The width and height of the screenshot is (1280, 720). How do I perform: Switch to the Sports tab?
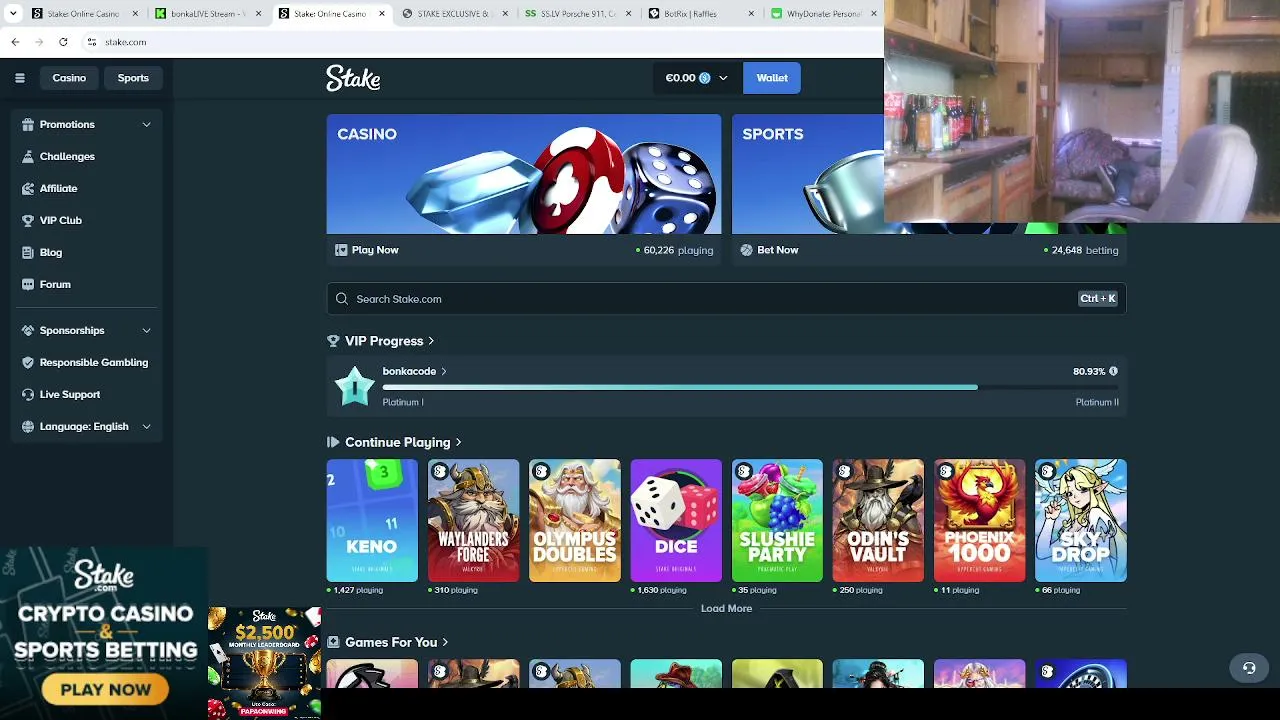click(x=133, y=78)
